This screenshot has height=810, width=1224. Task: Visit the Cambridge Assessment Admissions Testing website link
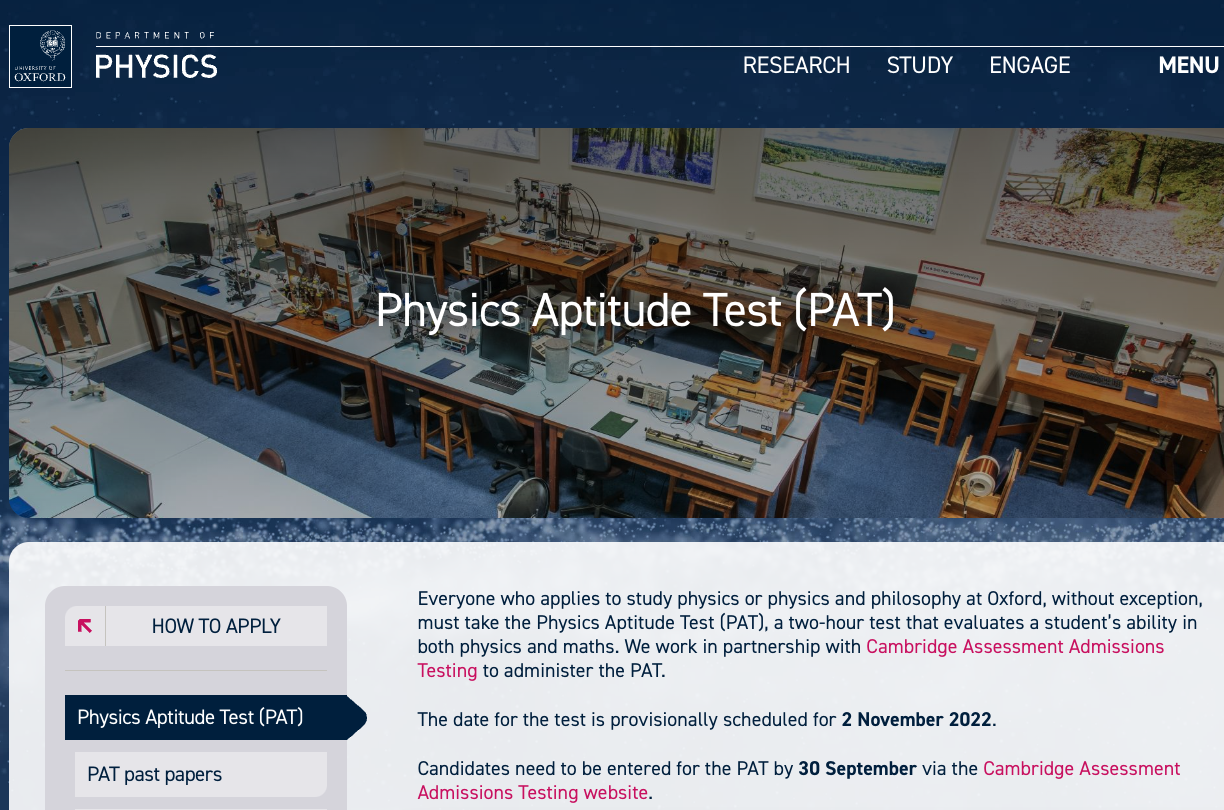tap(1081, 768)
